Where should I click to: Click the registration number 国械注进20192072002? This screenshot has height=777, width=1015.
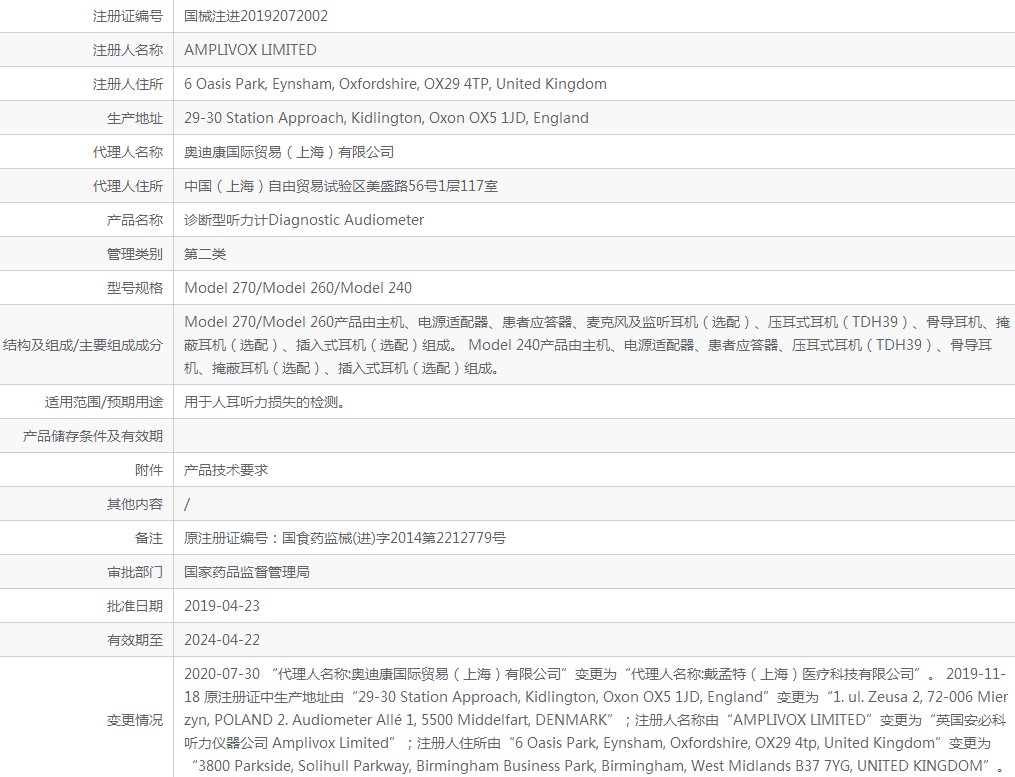pyautogui.click(x=256, y=16)
